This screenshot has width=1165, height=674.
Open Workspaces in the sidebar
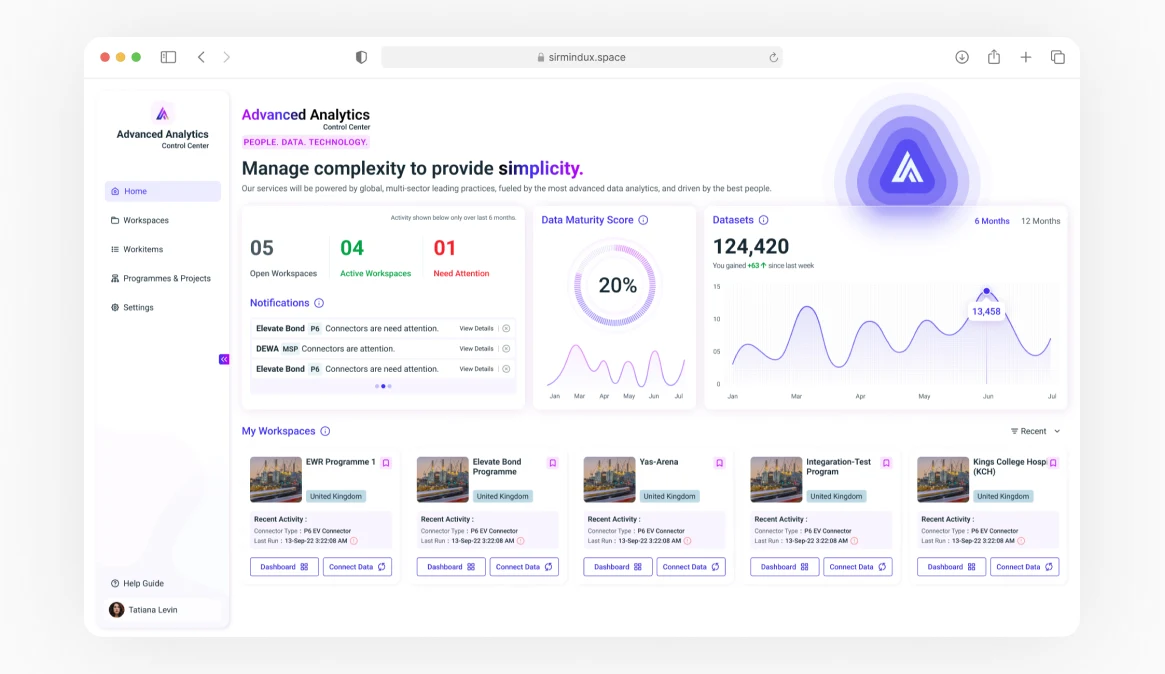tap(146, 220)
